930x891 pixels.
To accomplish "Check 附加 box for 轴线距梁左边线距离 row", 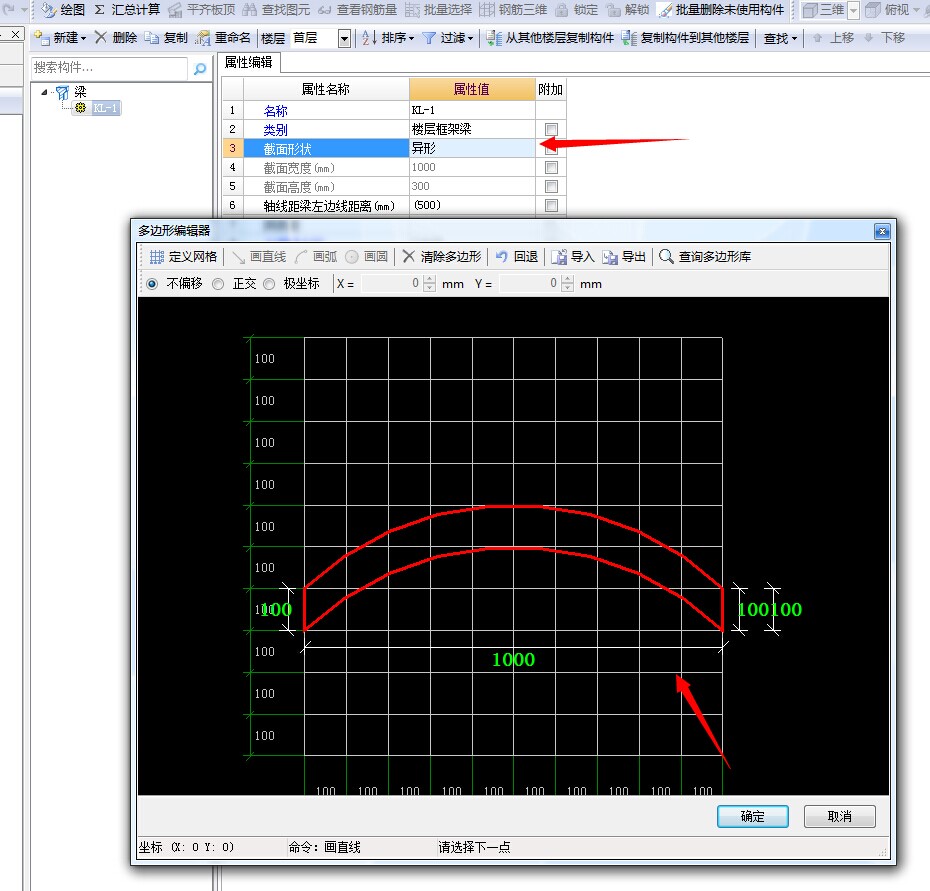I will [x=551, y=205].
